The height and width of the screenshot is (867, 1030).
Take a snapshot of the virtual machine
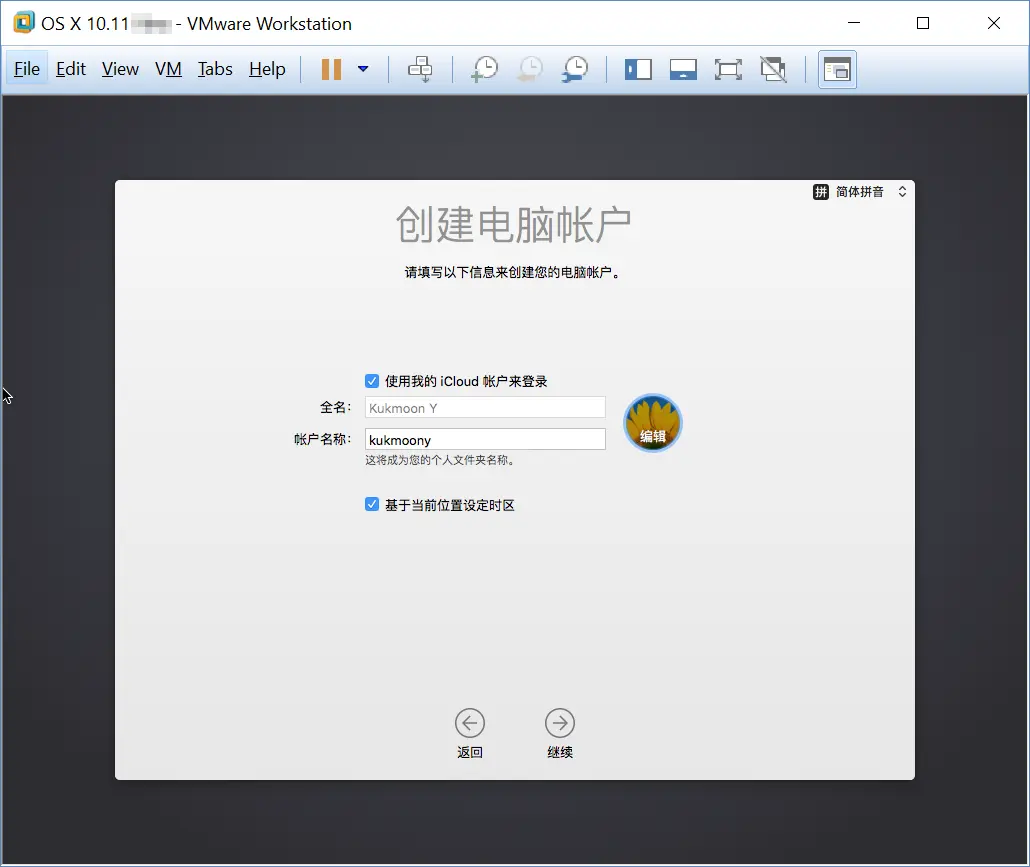[x=484, y=69]
